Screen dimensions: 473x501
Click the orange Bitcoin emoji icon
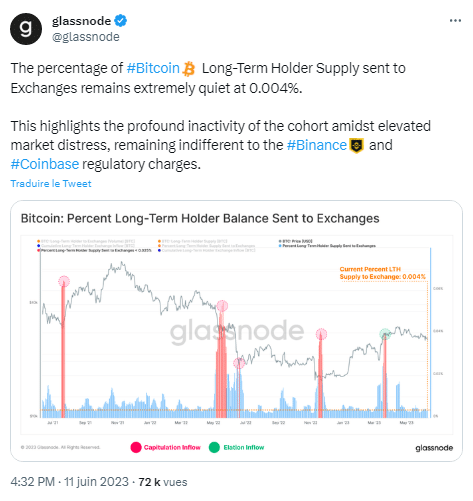pos(189,69)
